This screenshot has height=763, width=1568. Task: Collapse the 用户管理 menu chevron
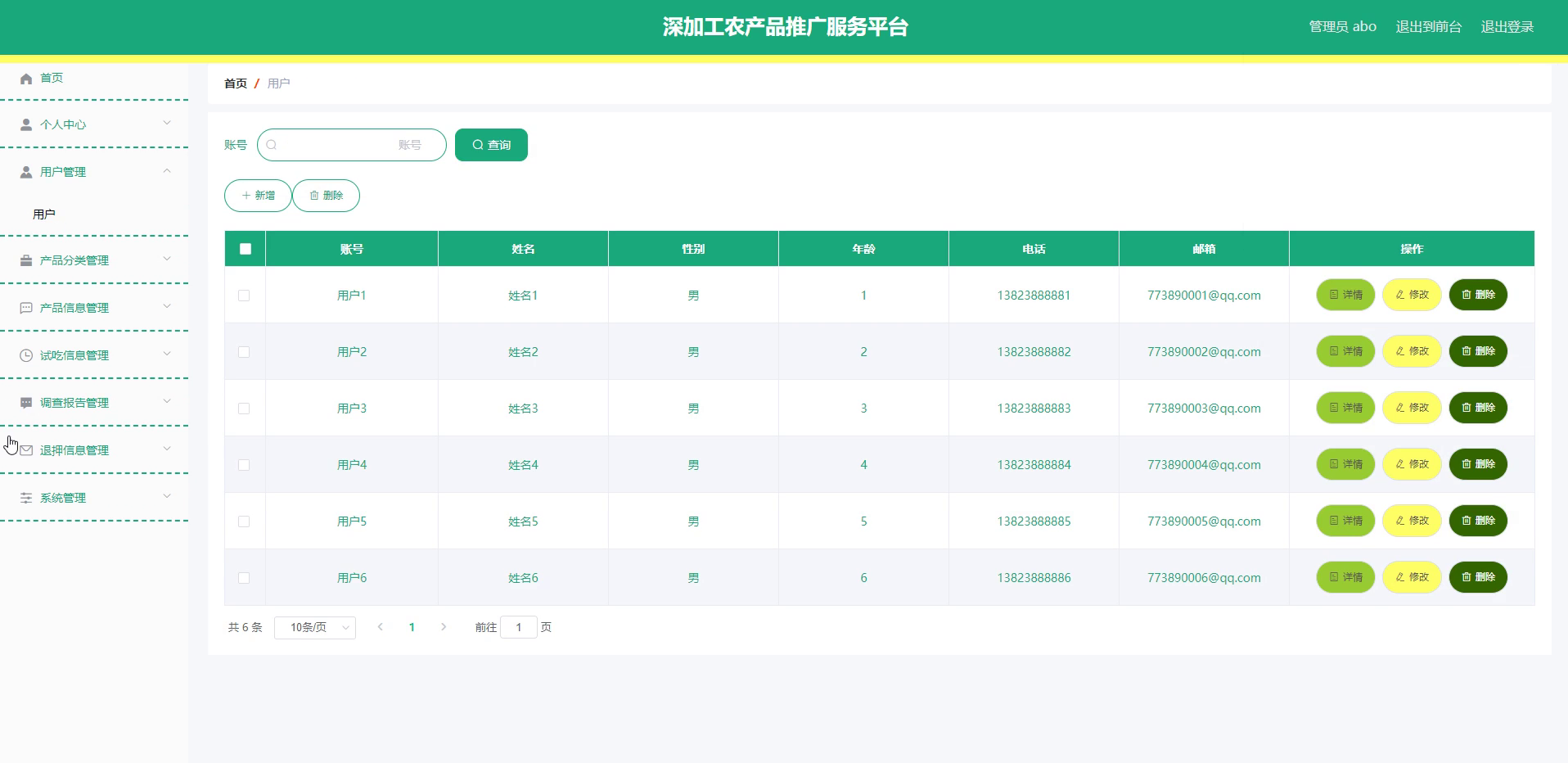167,171
